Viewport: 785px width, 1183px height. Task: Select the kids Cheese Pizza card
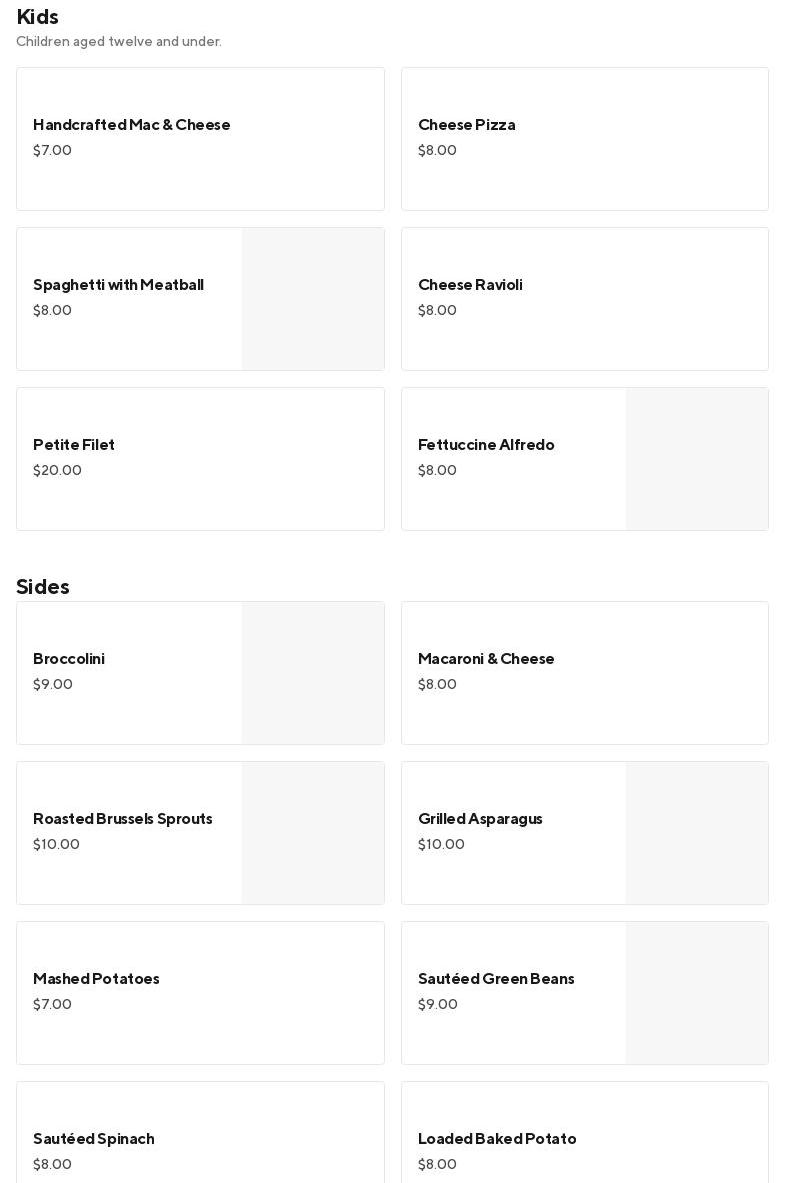tap(585, 139)
